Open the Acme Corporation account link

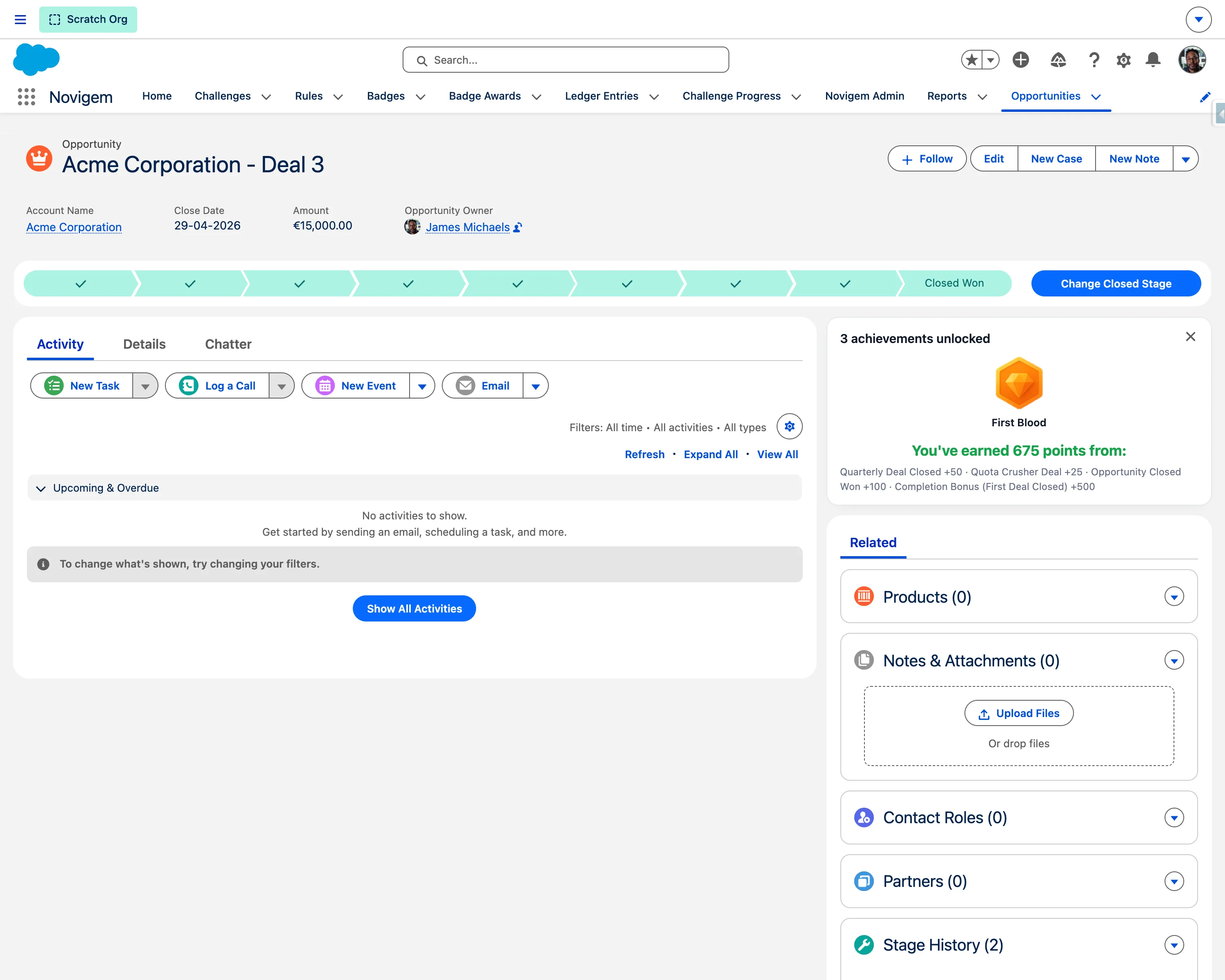(74, 227)
